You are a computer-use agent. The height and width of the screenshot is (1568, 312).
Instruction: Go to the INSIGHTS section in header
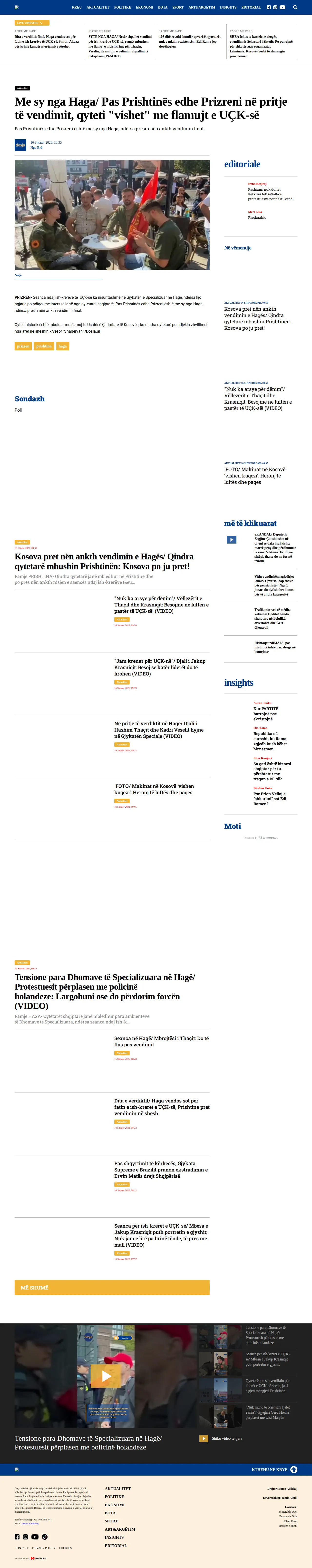coord(228,7)
